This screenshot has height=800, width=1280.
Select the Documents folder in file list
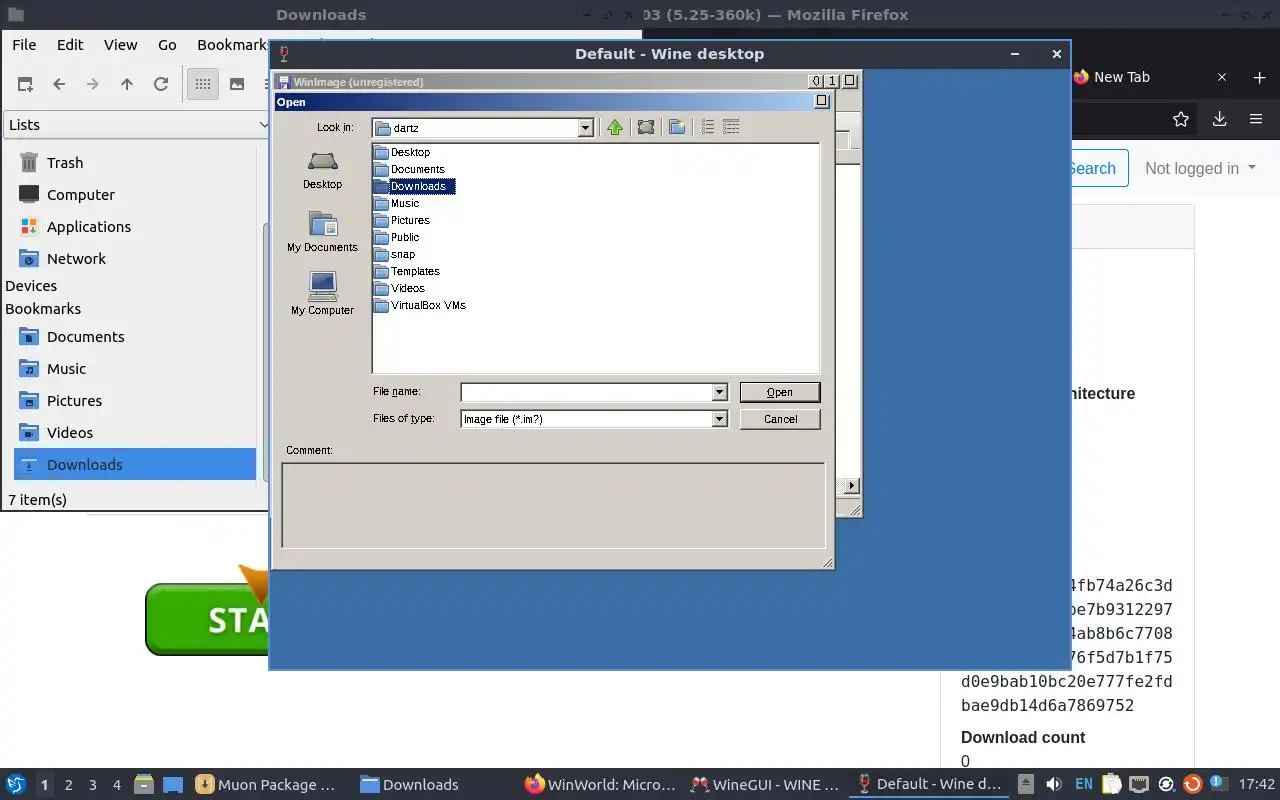click(410, 169)
